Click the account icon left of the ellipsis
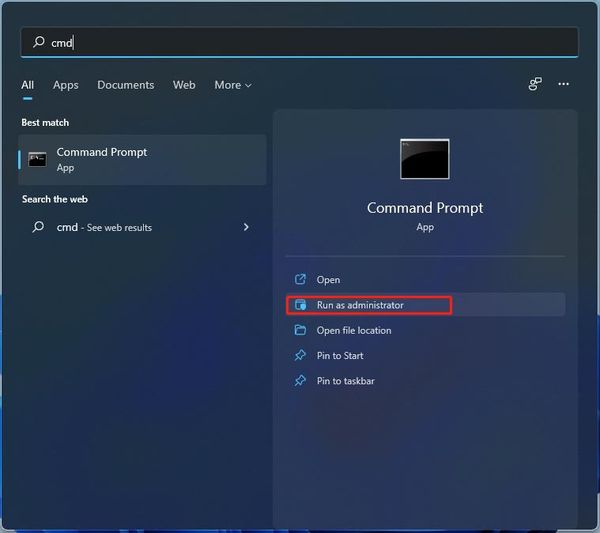This screenshot has height=533, width=600. tap(535, 85)
